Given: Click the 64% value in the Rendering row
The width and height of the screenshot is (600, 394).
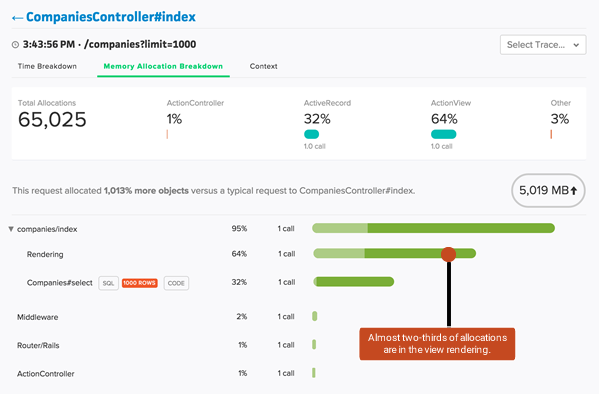Looking at the screenshot, I should pyautogui.click(x=239, y=254).
